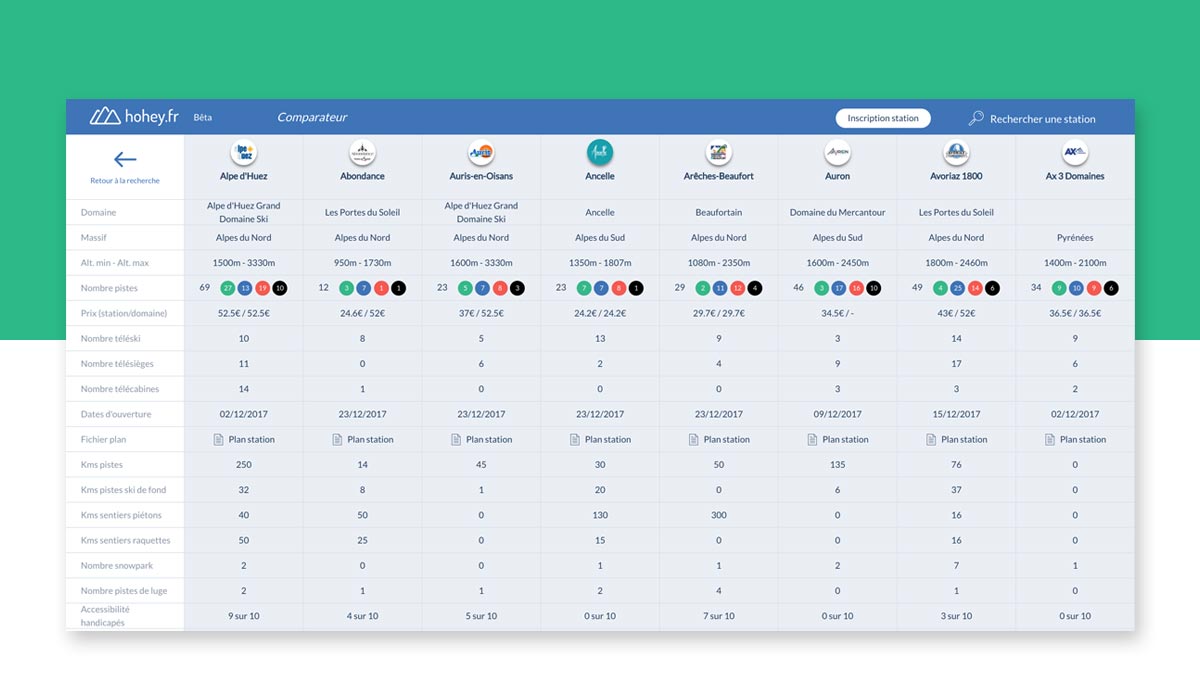Focus the Rechercher une station search field
The height and width of the screenshot is (680, 1200).
pyautogui.click(x=1043, y=119)
